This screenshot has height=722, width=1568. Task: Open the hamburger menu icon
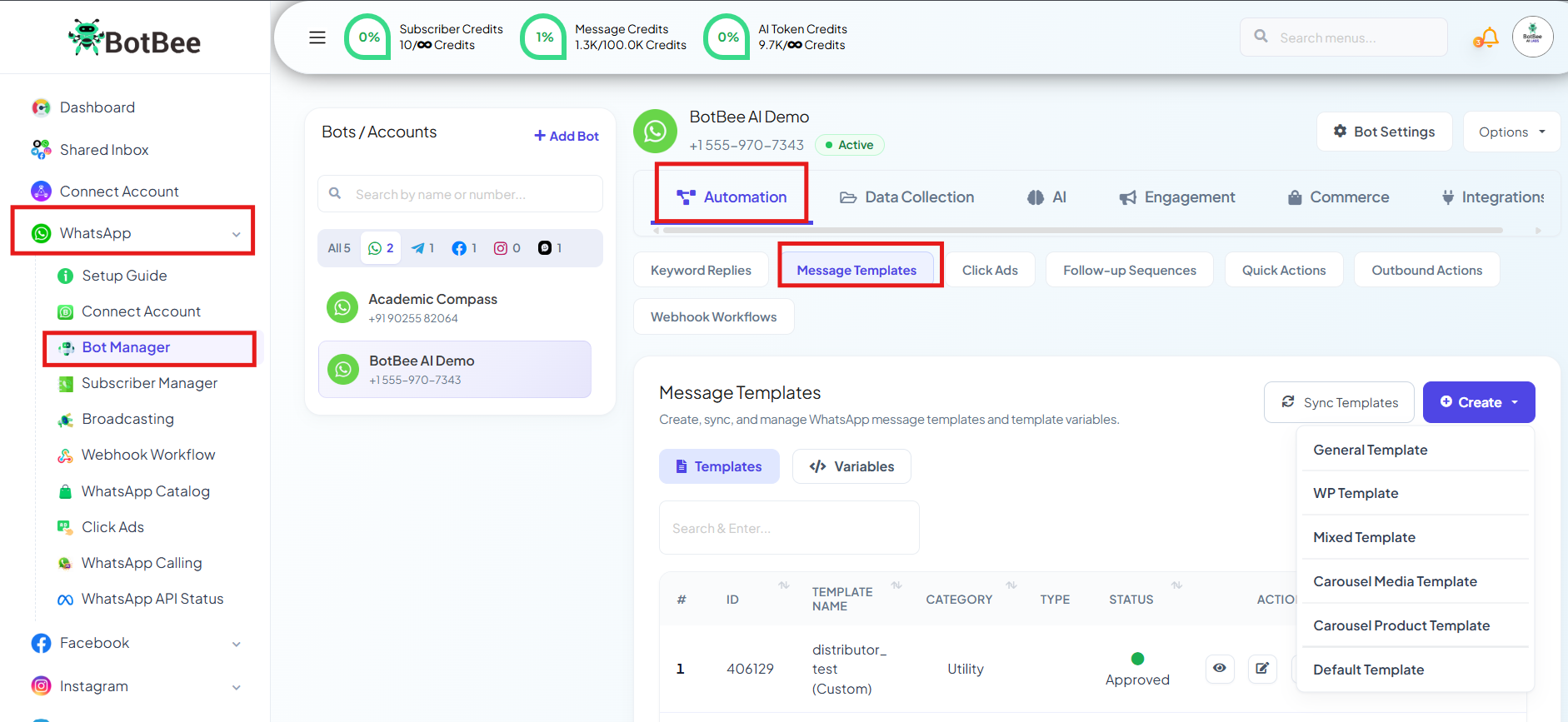coord(317,37)
